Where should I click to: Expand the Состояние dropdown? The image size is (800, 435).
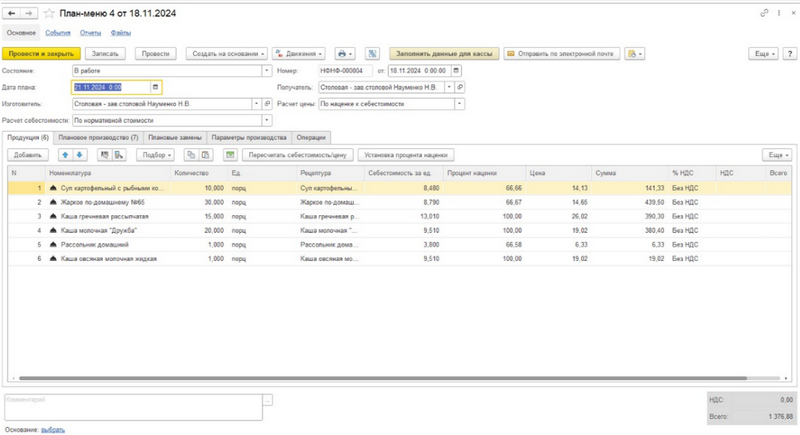coord(266,71)
